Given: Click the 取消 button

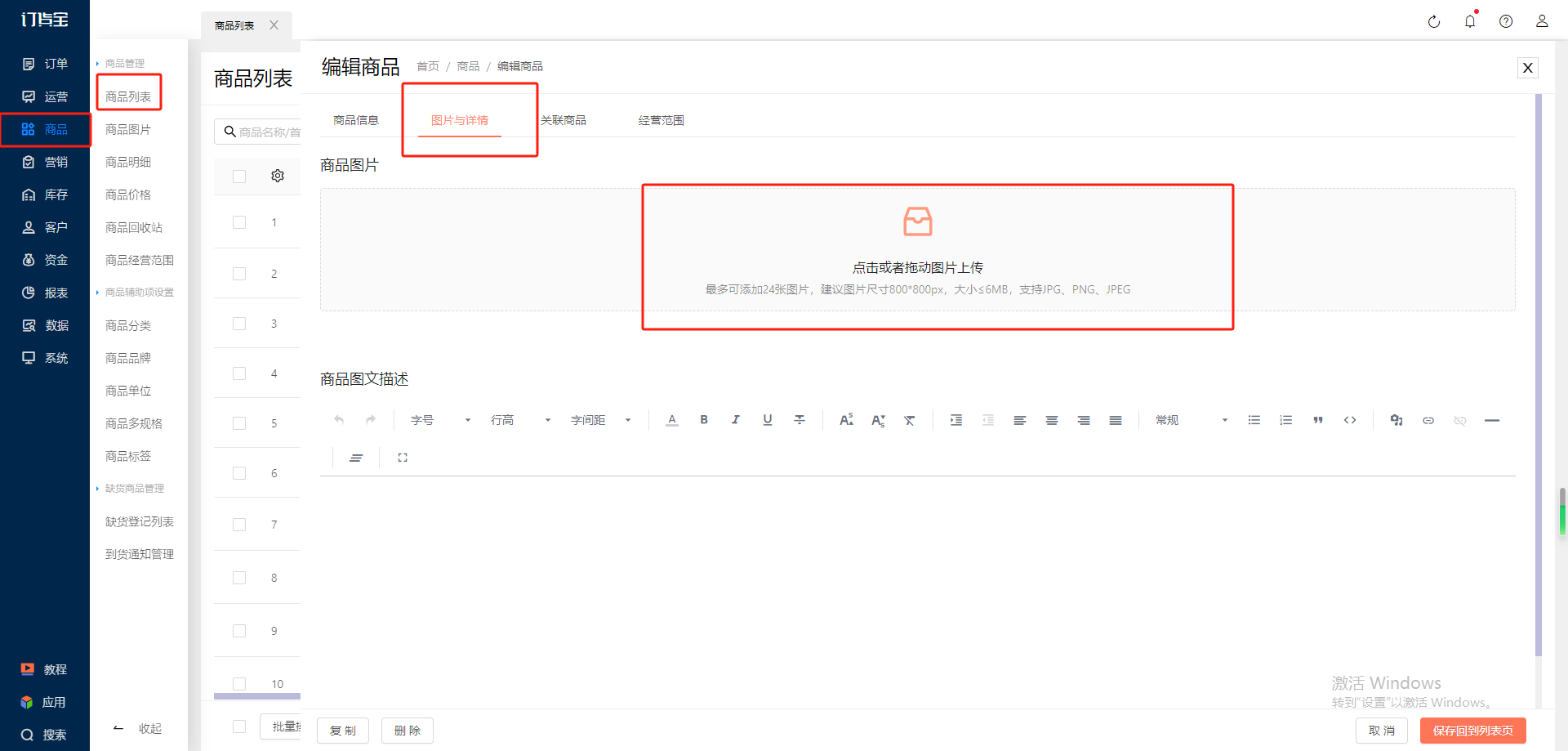Looking at the screenshot, I should click(x=1382, y=731).
